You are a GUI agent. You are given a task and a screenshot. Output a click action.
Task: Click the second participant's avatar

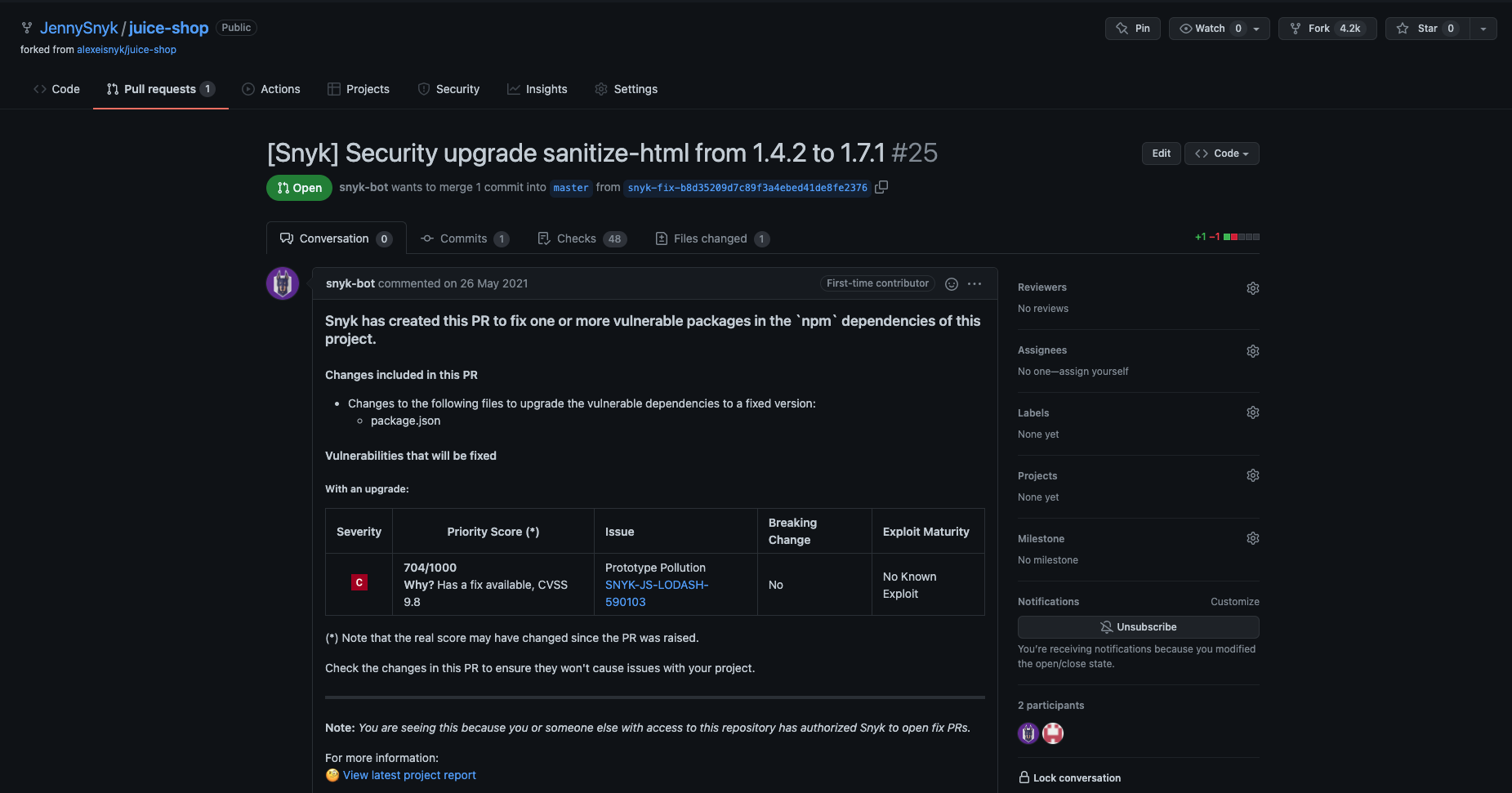pyautogui.click(x=1053, y=733)
